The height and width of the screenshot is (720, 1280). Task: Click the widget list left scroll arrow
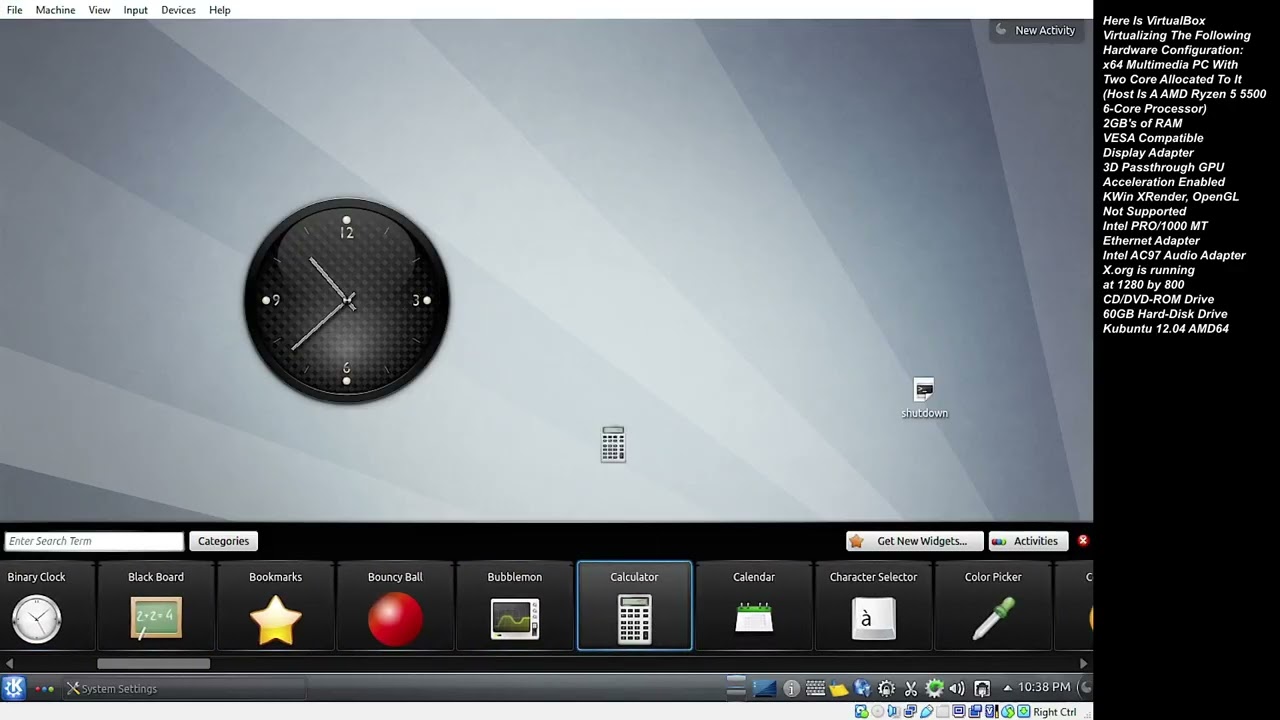[x=8, y=663]
